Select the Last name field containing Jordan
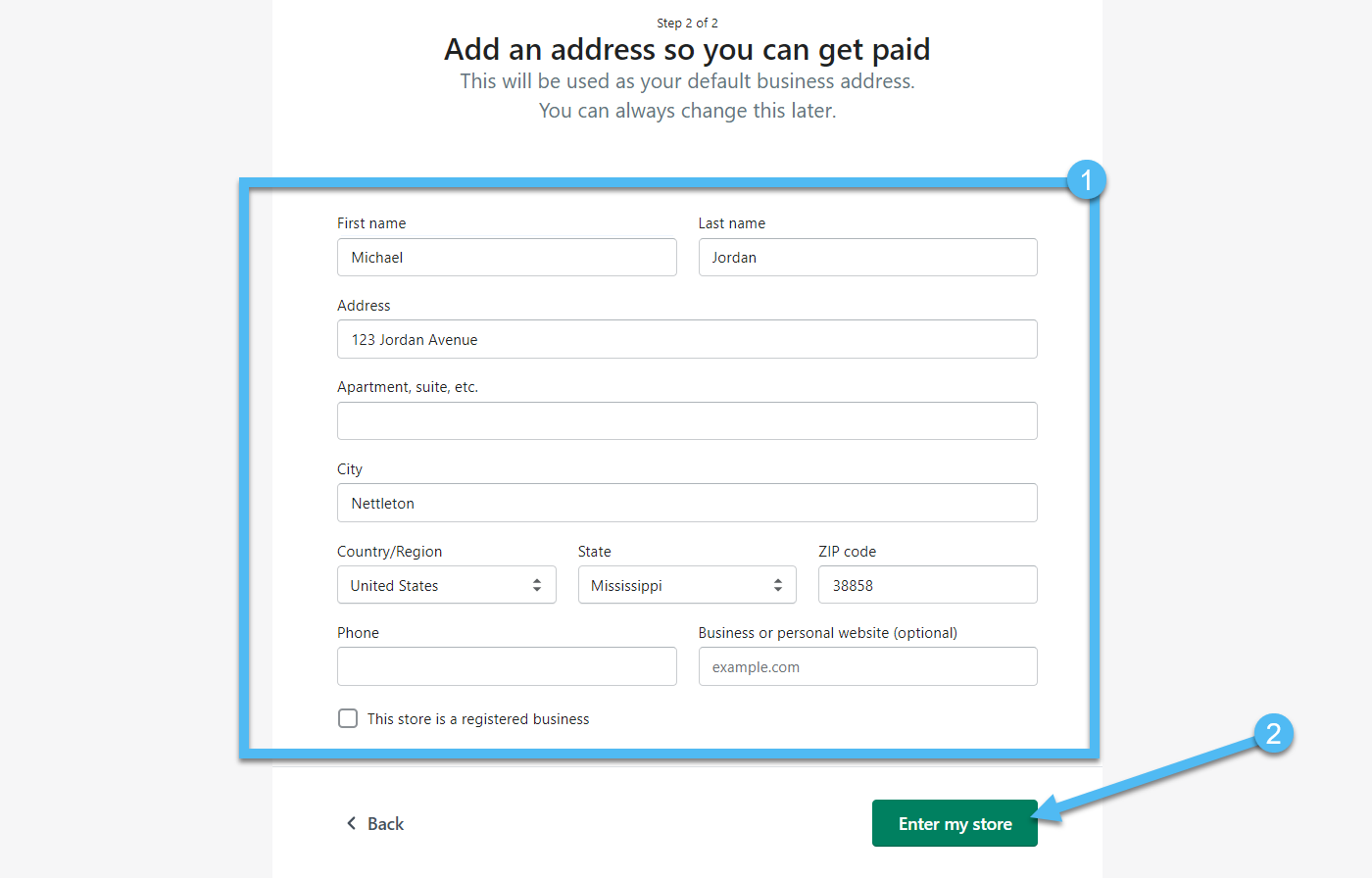This screenshot has width=1372, height=878. point(867,258)
